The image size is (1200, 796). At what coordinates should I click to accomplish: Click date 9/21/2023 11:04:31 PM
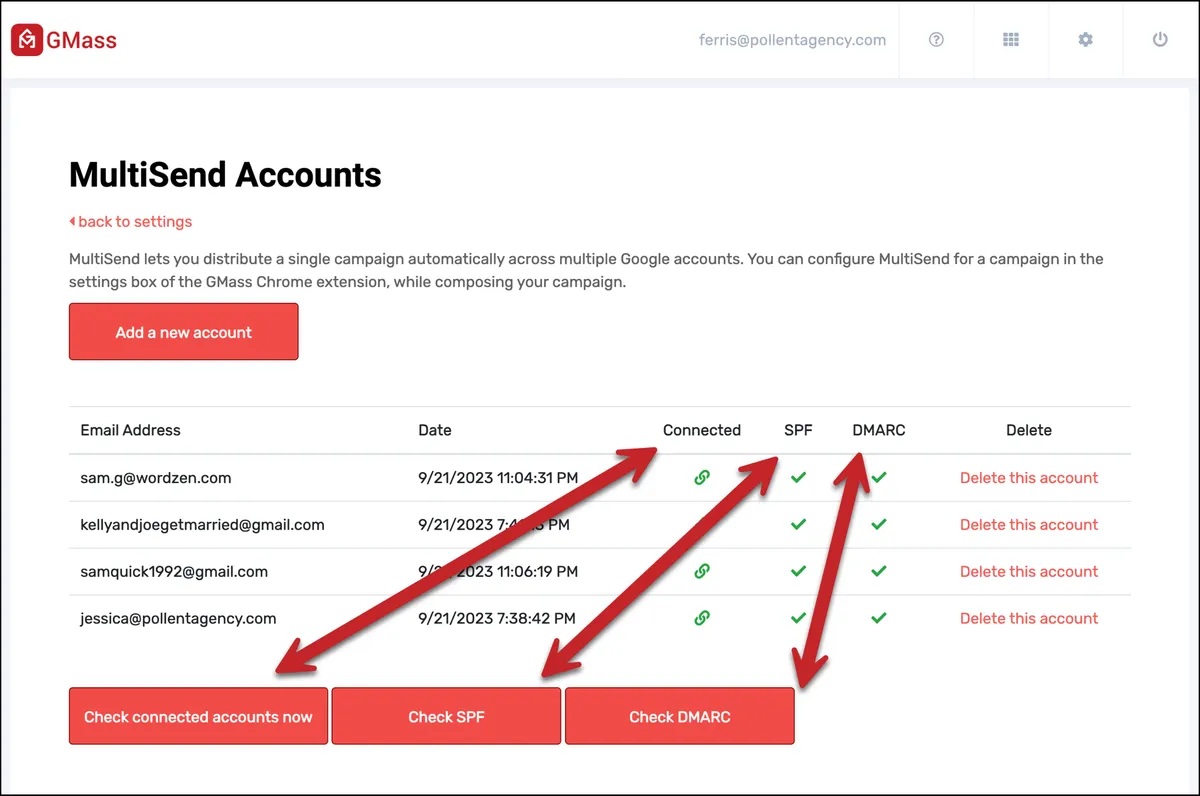(x=498, y=478)
